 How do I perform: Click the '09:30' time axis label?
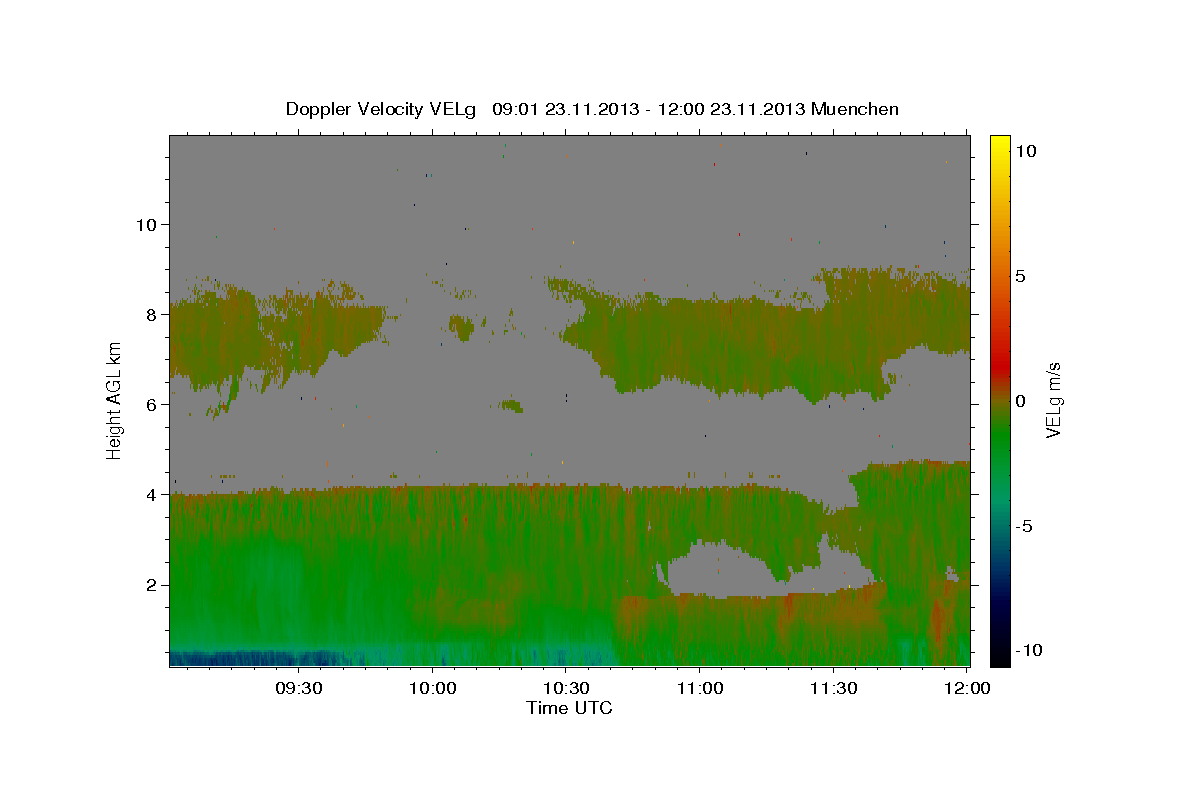coord(299,688)
